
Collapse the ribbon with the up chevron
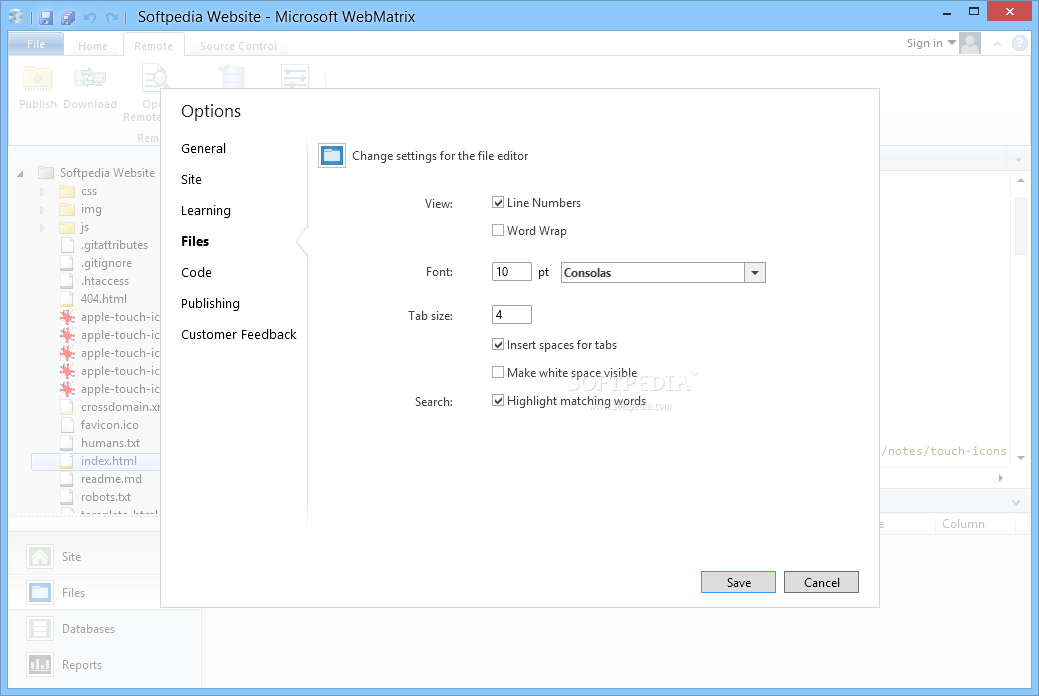click(x=997, y=44)
